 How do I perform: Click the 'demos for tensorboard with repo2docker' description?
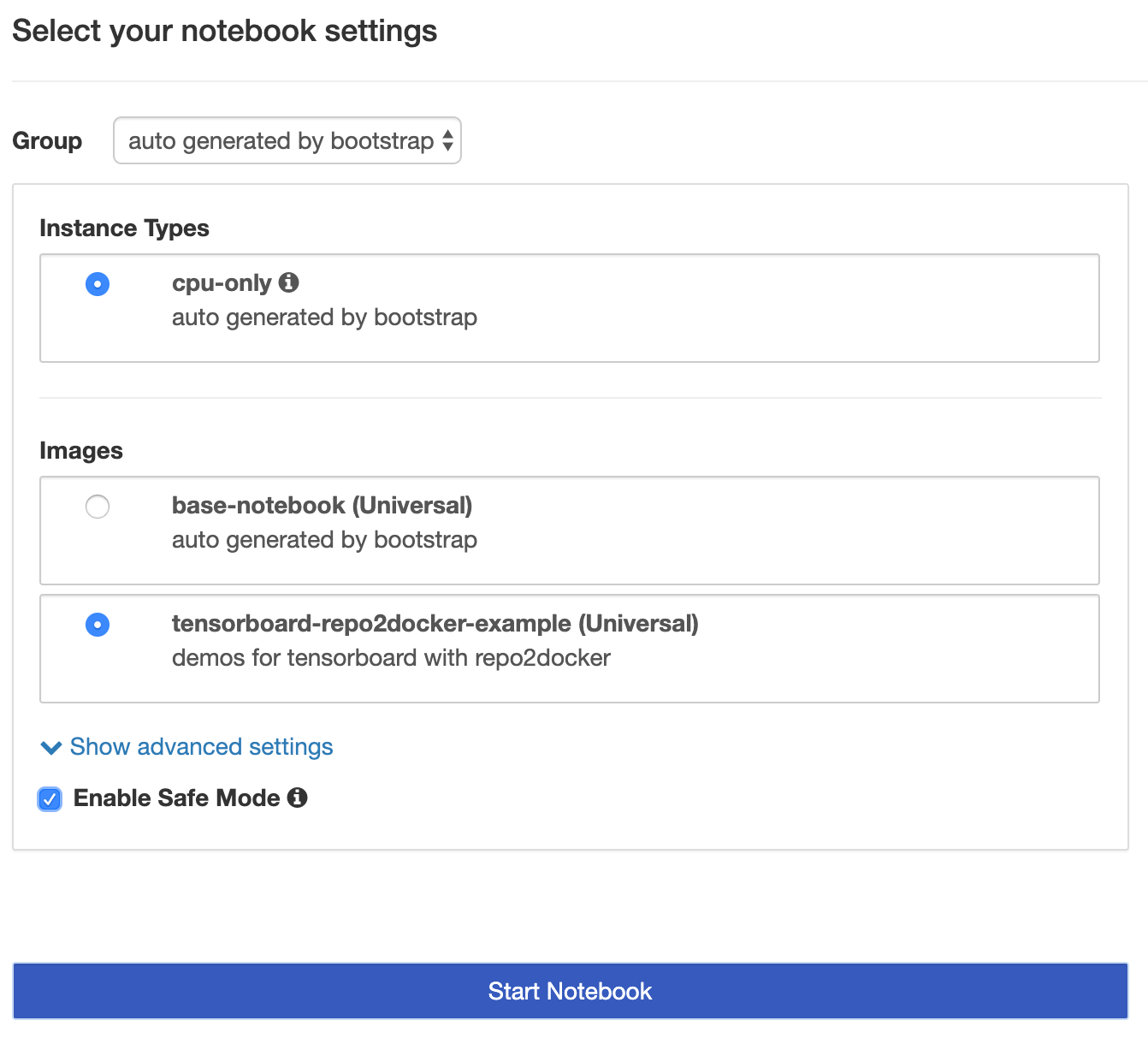[x=391, y=657]
